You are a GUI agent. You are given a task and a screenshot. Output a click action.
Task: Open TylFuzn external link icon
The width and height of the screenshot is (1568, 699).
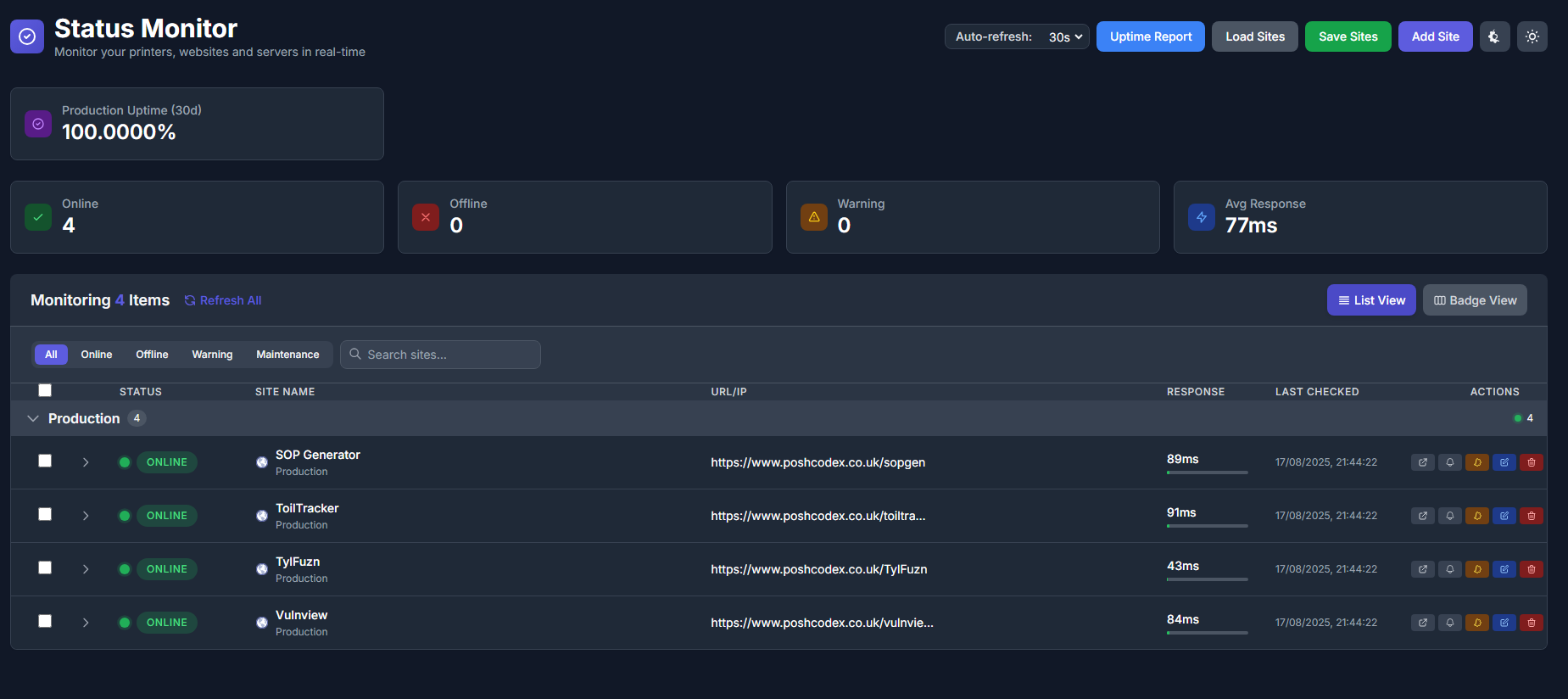pyautogui.click(x=1423, y=569)
